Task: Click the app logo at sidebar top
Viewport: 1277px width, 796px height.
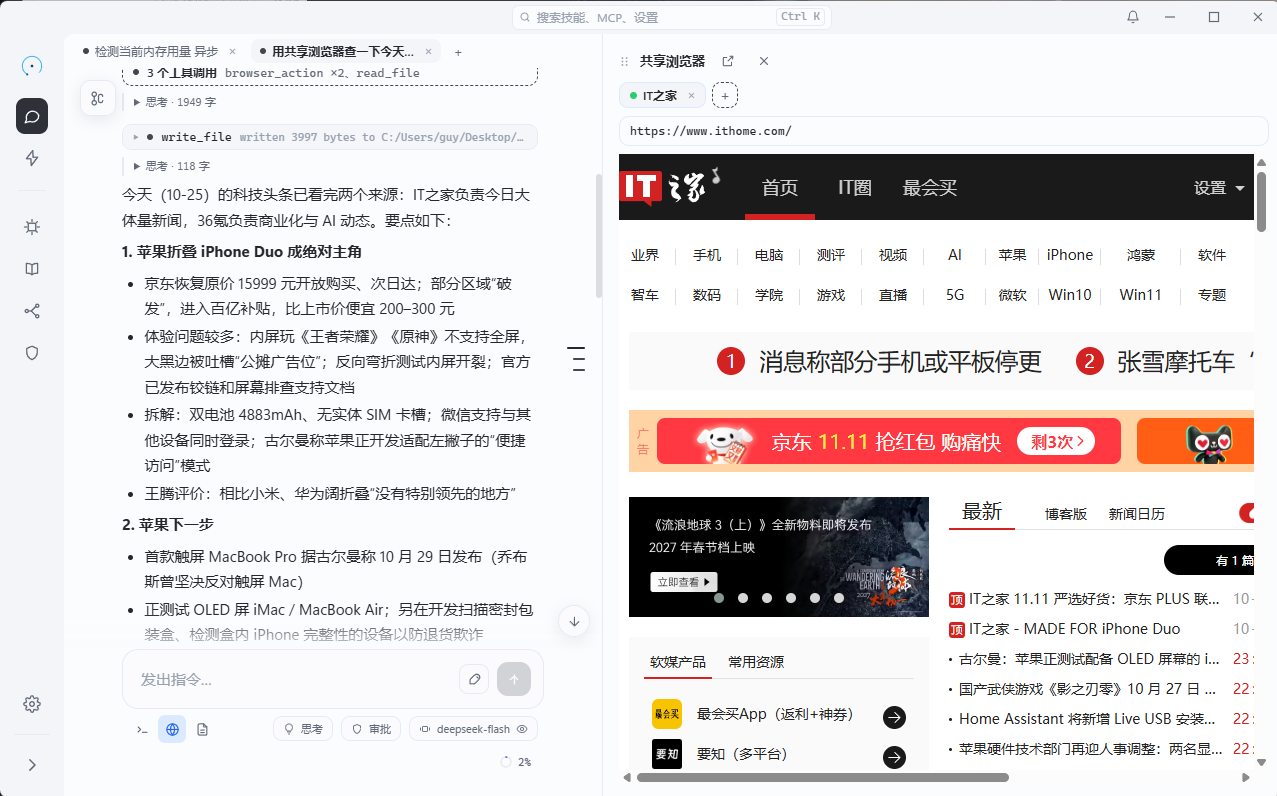Action: [x=32, y=66]
